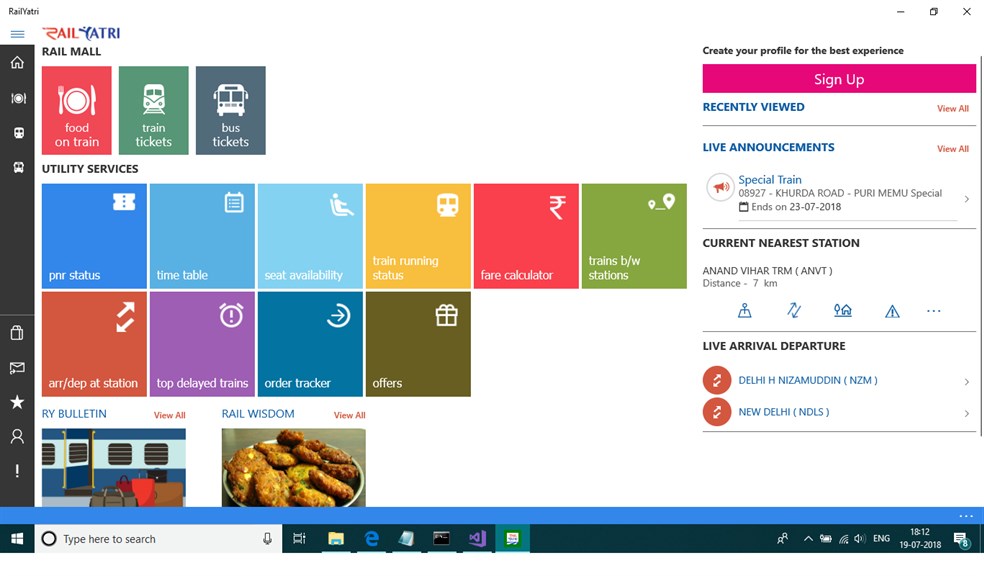Open Microsoft Edge from the taskbar
This screenshot has width=984, height=576.
click(372, 539)
